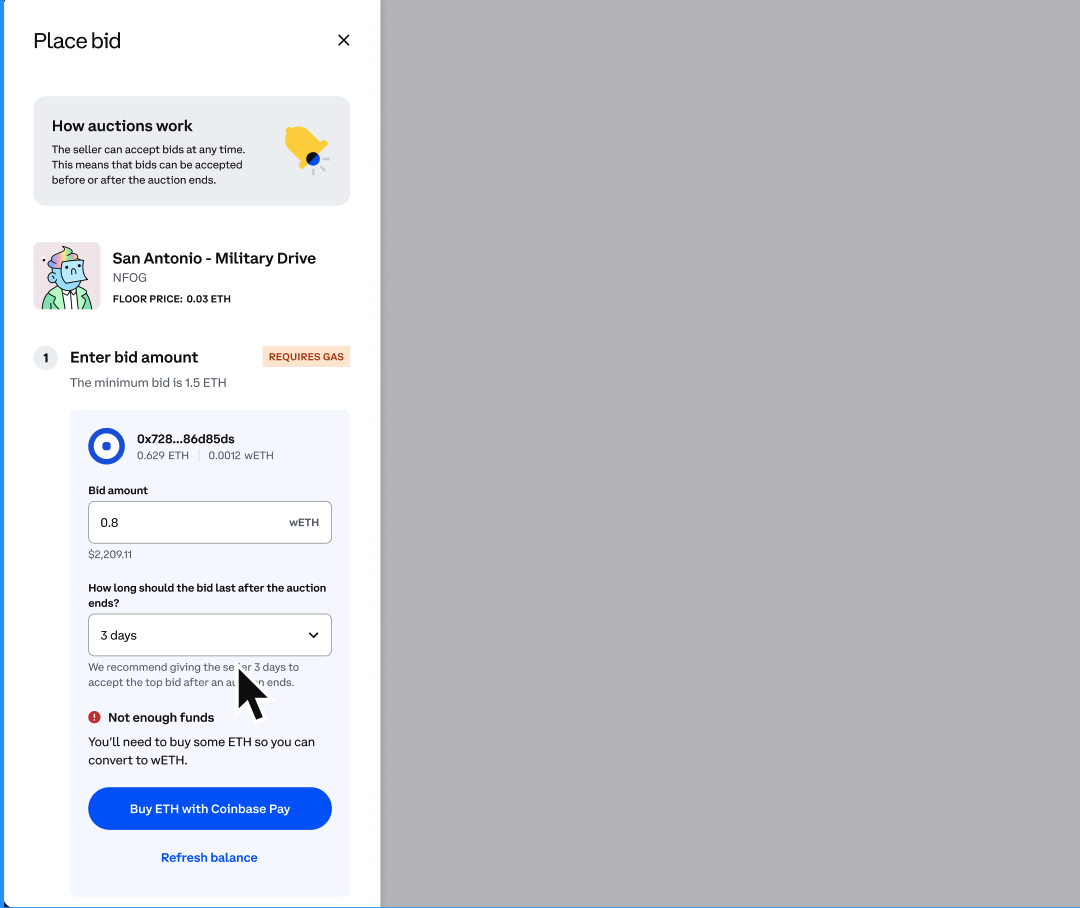Click the Refresh balance link
Screen dimensions: 1080x908
(x=209, y=858)
